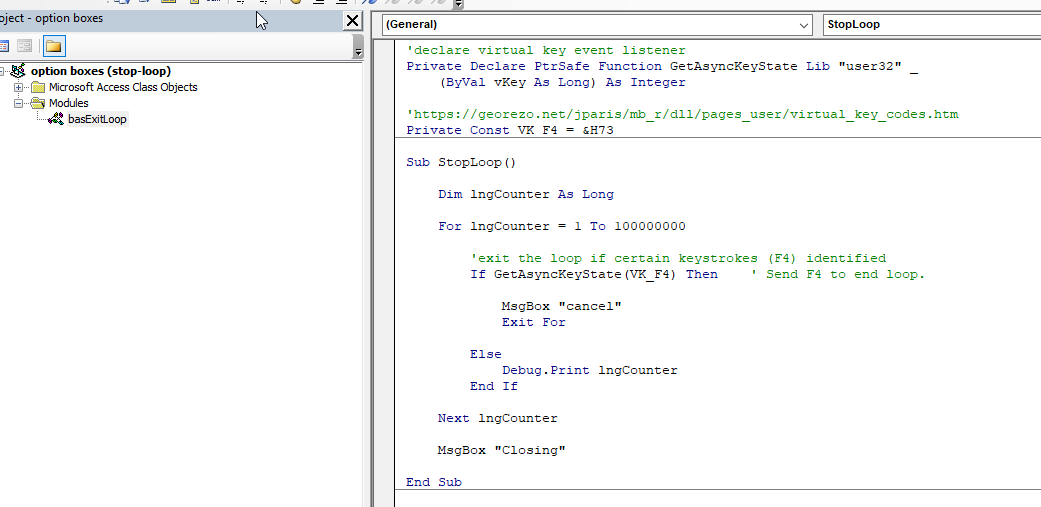Screen dimensions: 1041x507
Task: Open main toolbar overflow options arrow
Action: pyautogui.click(x=458, y=4)
